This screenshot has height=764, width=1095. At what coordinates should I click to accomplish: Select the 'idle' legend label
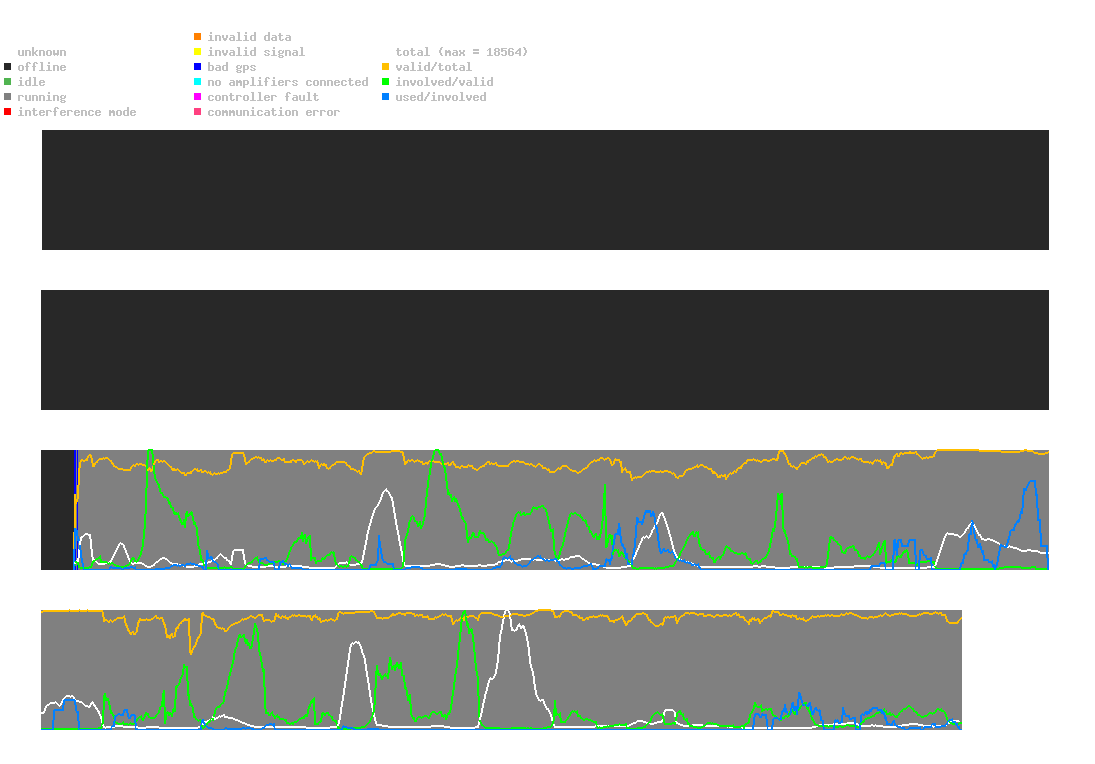[31, 82]
